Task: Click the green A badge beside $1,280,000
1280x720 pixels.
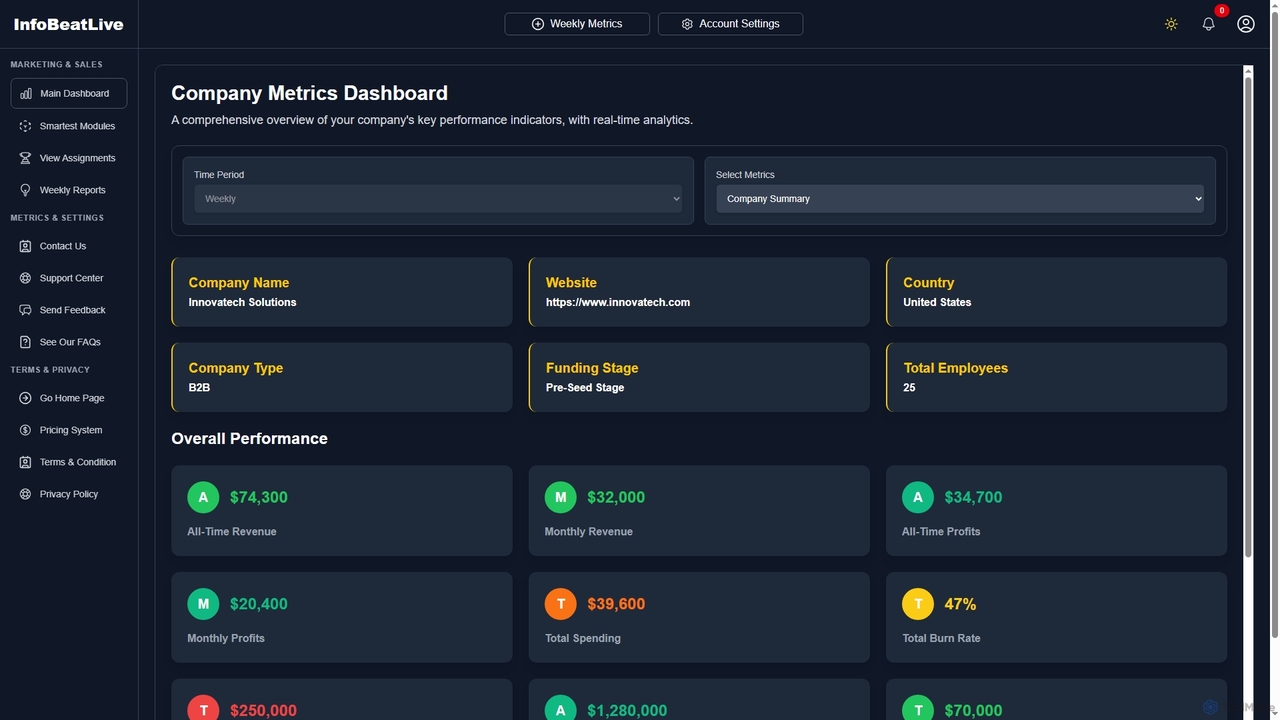Action: pos(560,708)
